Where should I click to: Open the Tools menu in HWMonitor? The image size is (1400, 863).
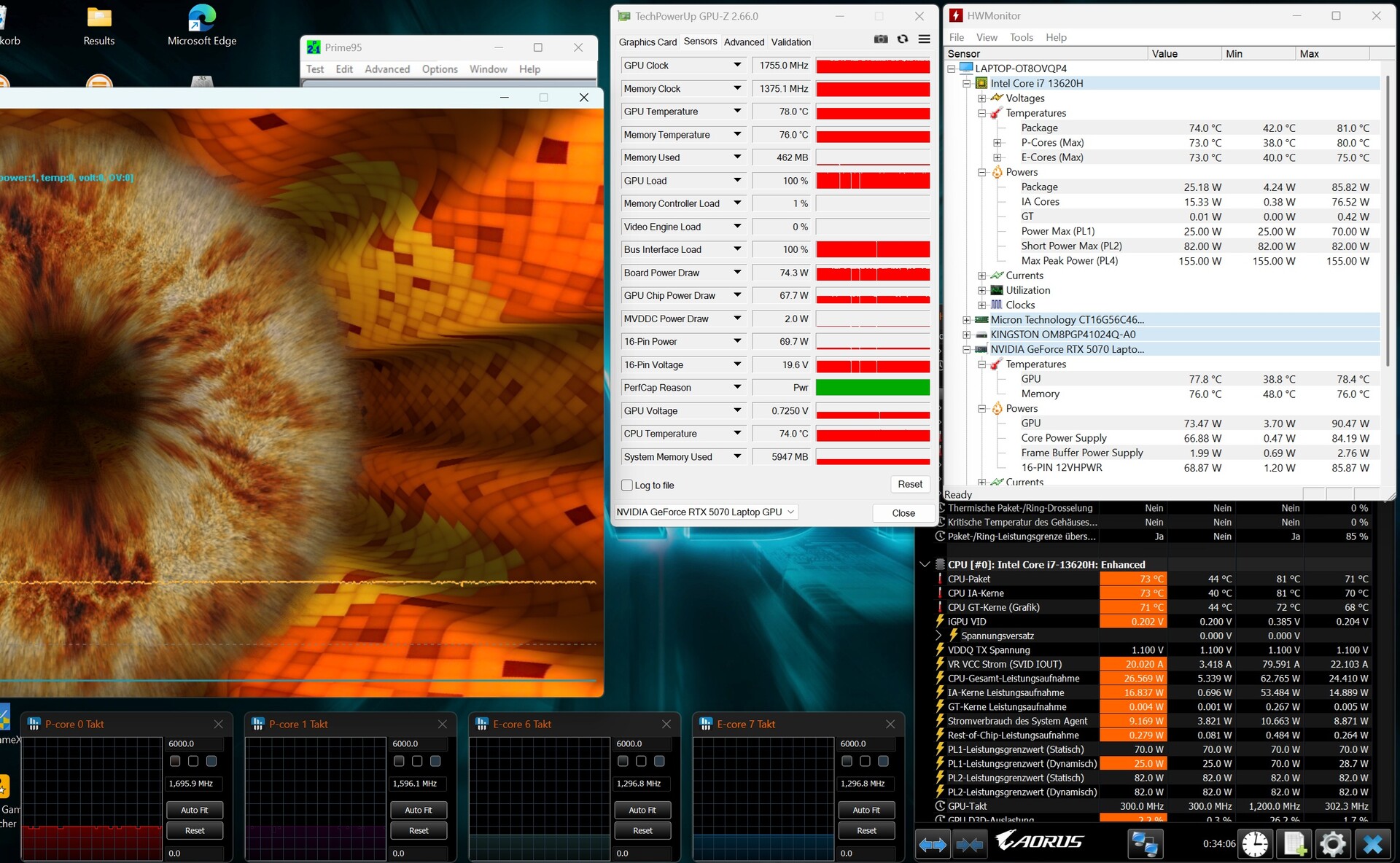(x=1021, y=37)
